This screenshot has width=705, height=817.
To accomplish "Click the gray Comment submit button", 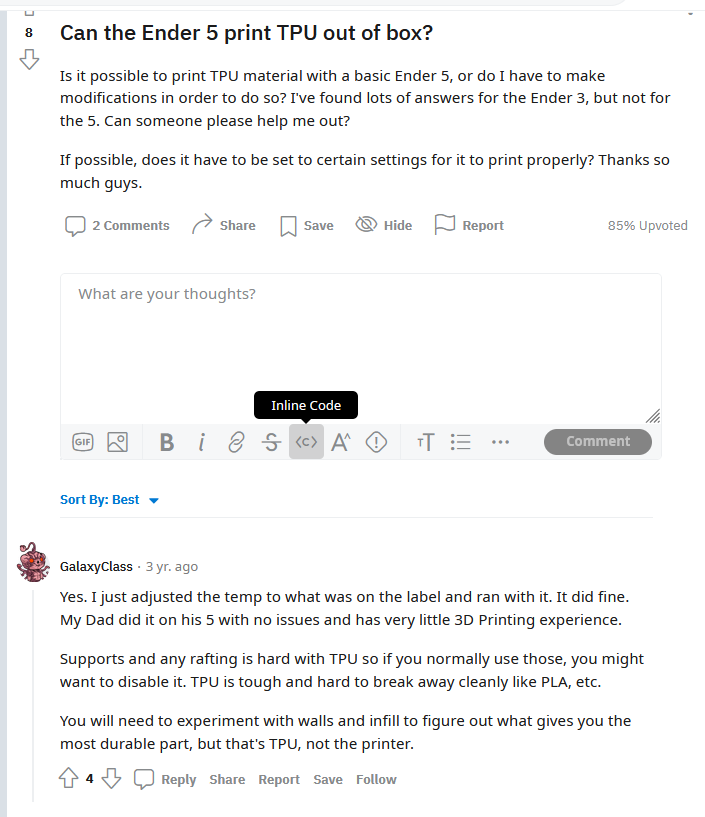I will pos(598,441).
